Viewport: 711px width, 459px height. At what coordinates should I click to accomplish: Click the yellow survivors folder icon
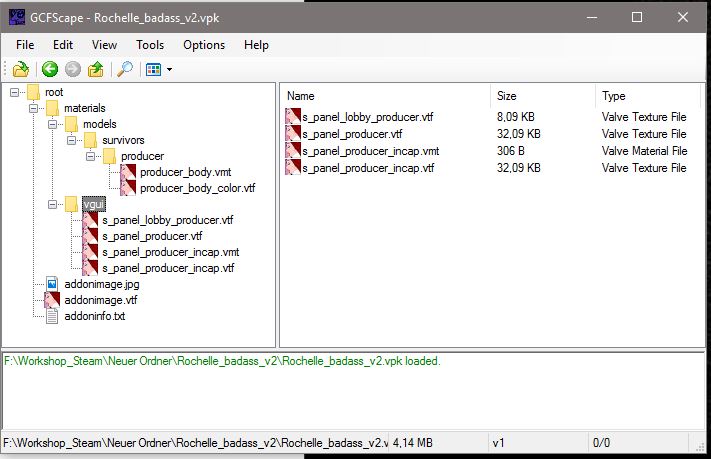90,140
